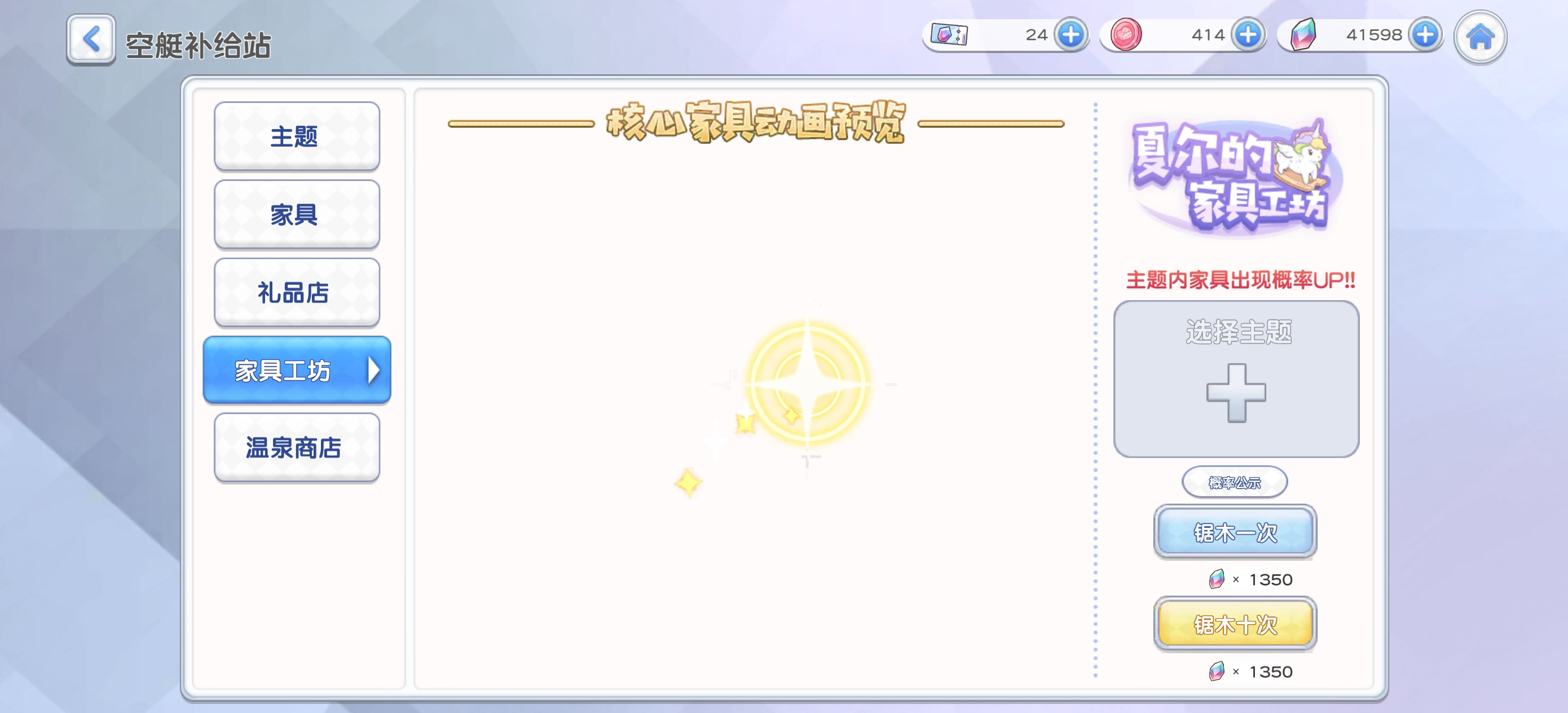Select the 家具工坊 tab
This screenshot has width=1568, height=713.
coord(297,370)
